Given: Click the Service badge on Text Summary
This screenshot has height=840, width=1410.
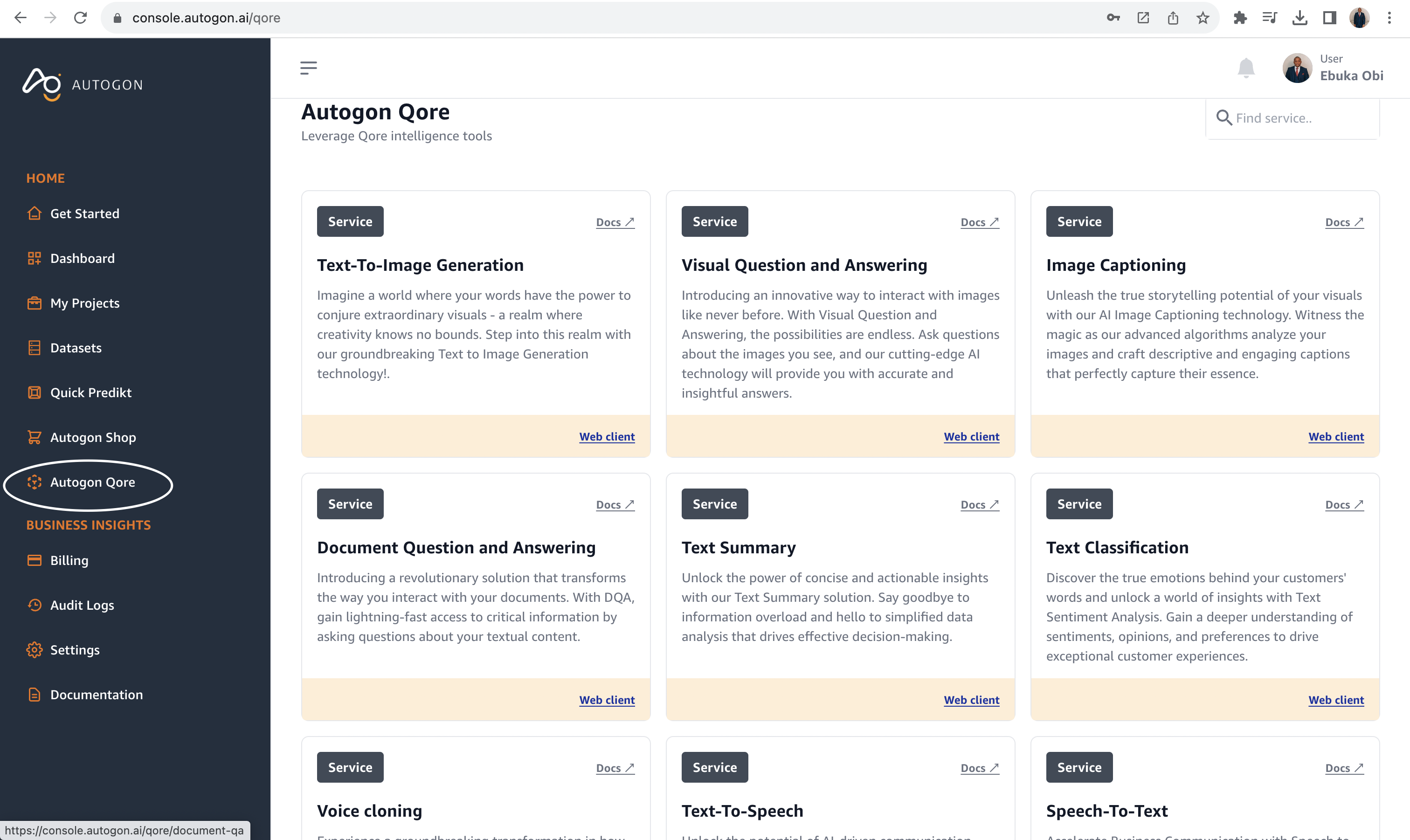Looking at the screenshot, I should 714,504.
